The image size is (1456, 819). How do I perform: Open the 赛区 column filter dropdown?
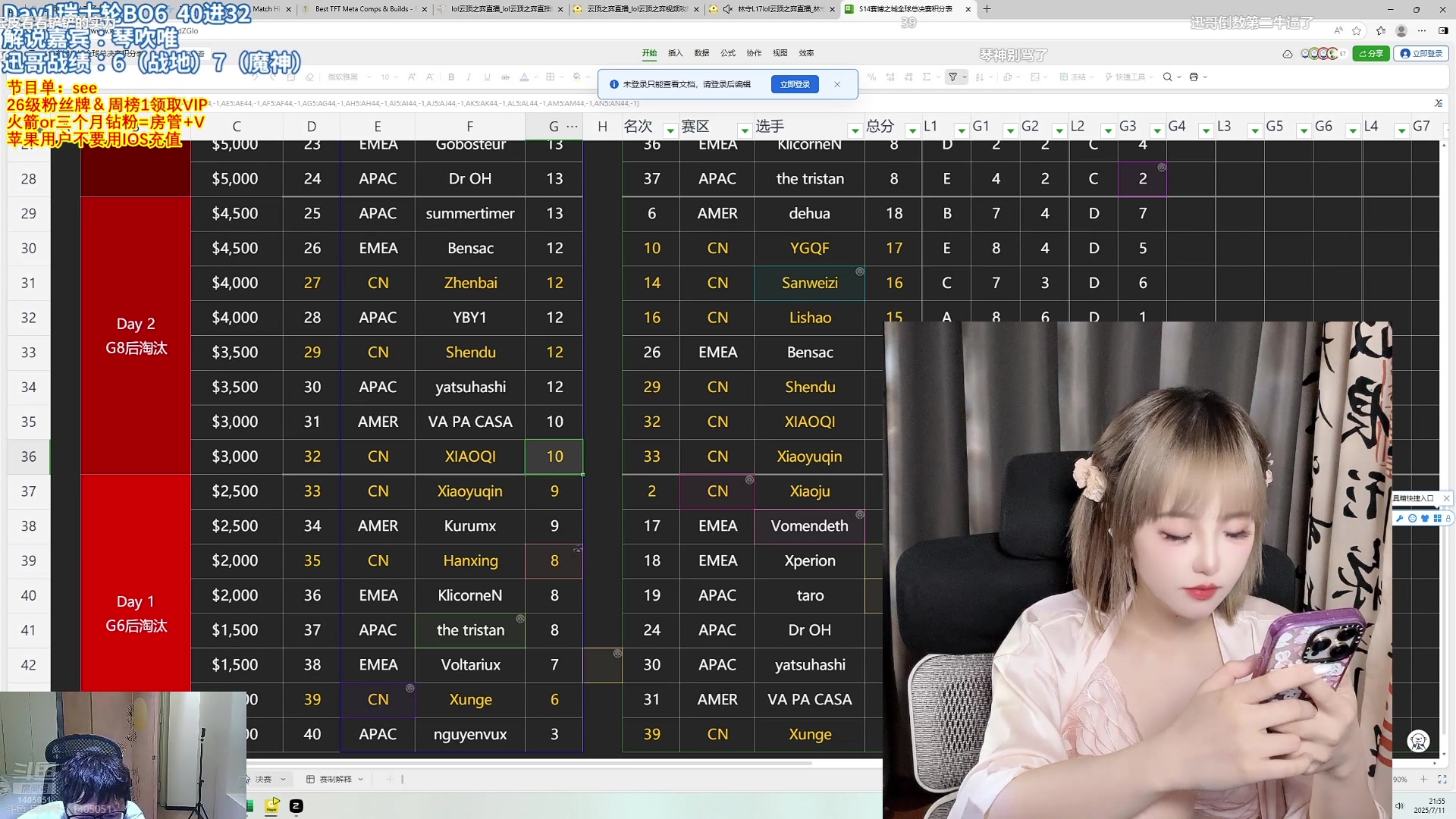tap(745, 130)
